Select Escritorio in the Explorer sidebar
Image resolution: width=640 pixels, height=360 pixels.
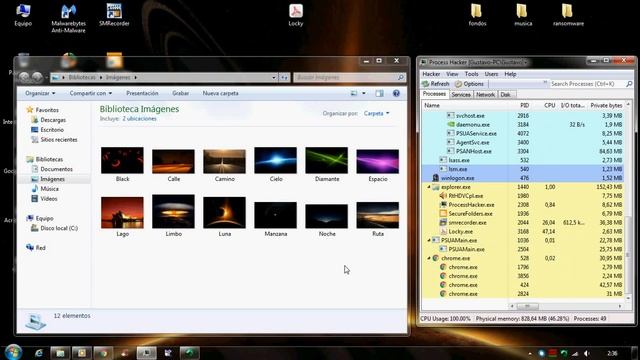point(52,129)
